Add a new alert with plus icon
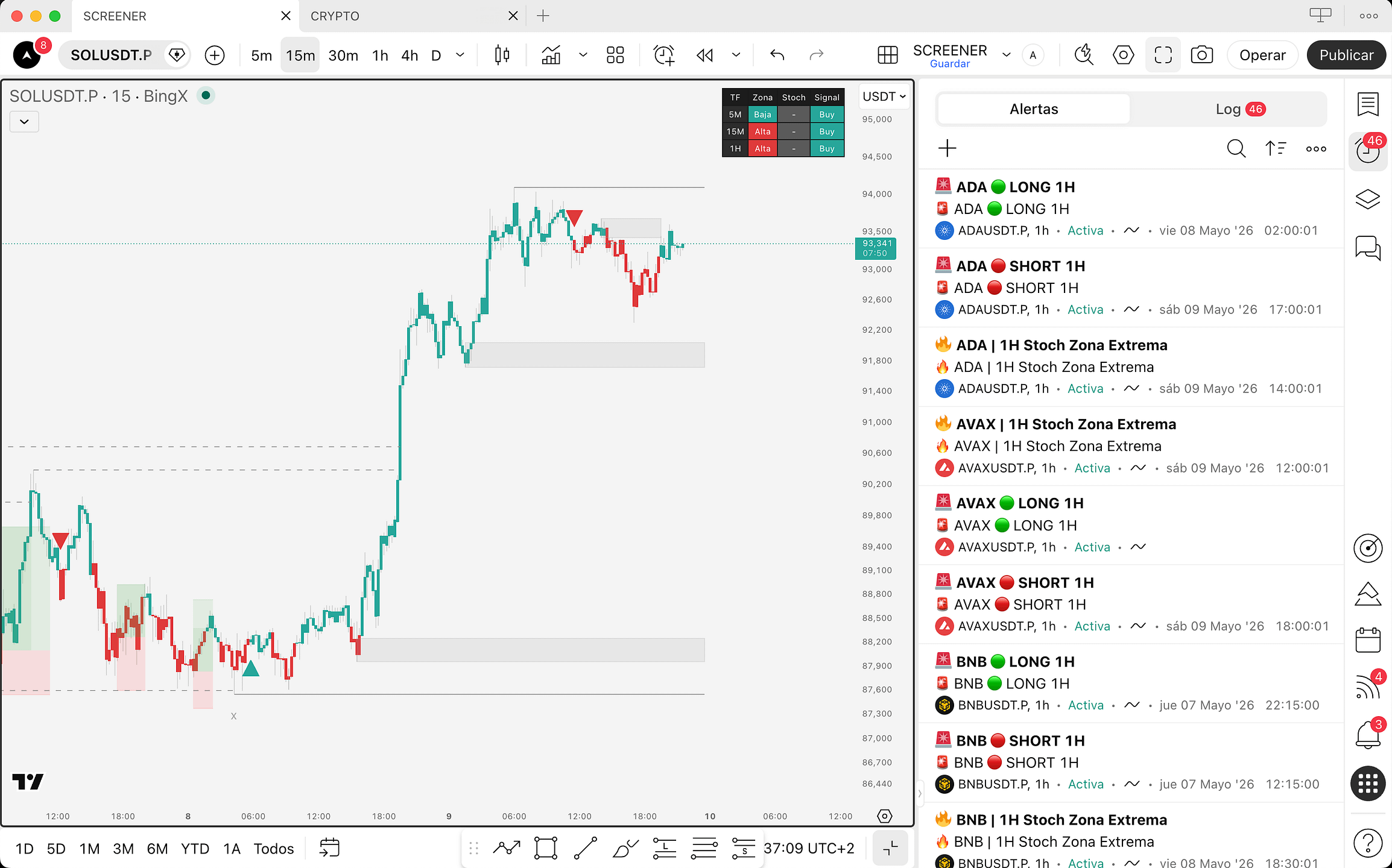 948,148
